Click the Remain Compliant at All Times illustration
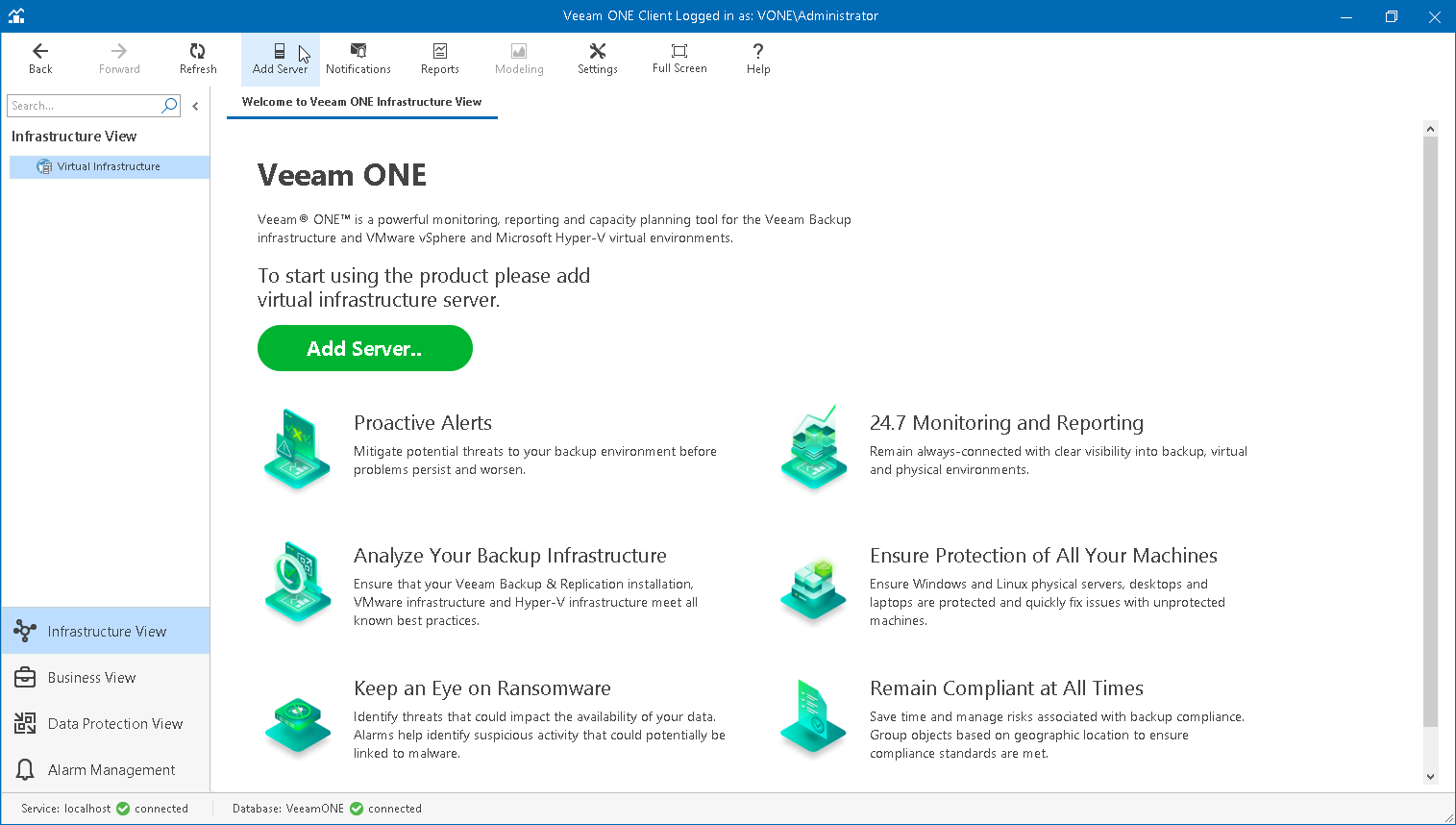The image size is (1456, 825). click(x=814, y=717)
